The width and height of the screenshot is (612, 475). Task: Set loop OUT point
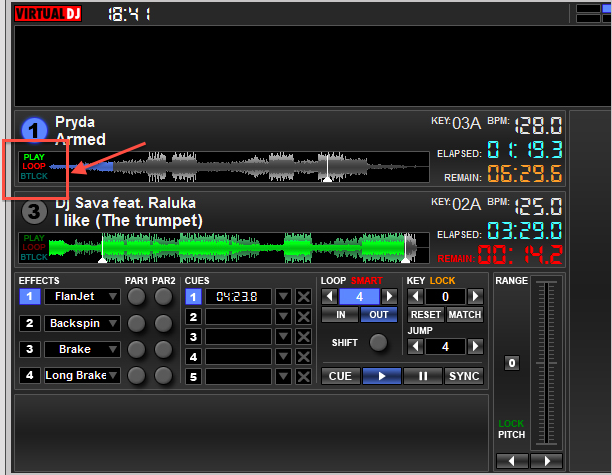pyautogui.click(x=379, y=315)
